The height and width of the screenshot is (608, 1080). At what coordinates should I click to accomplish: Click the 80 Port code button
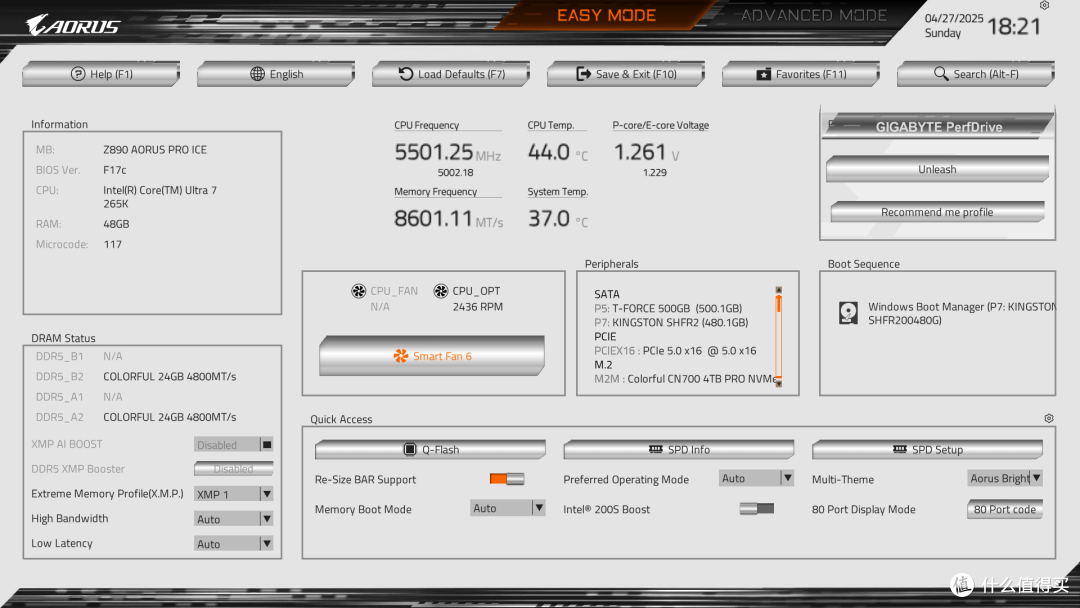tap(1005, 510)
